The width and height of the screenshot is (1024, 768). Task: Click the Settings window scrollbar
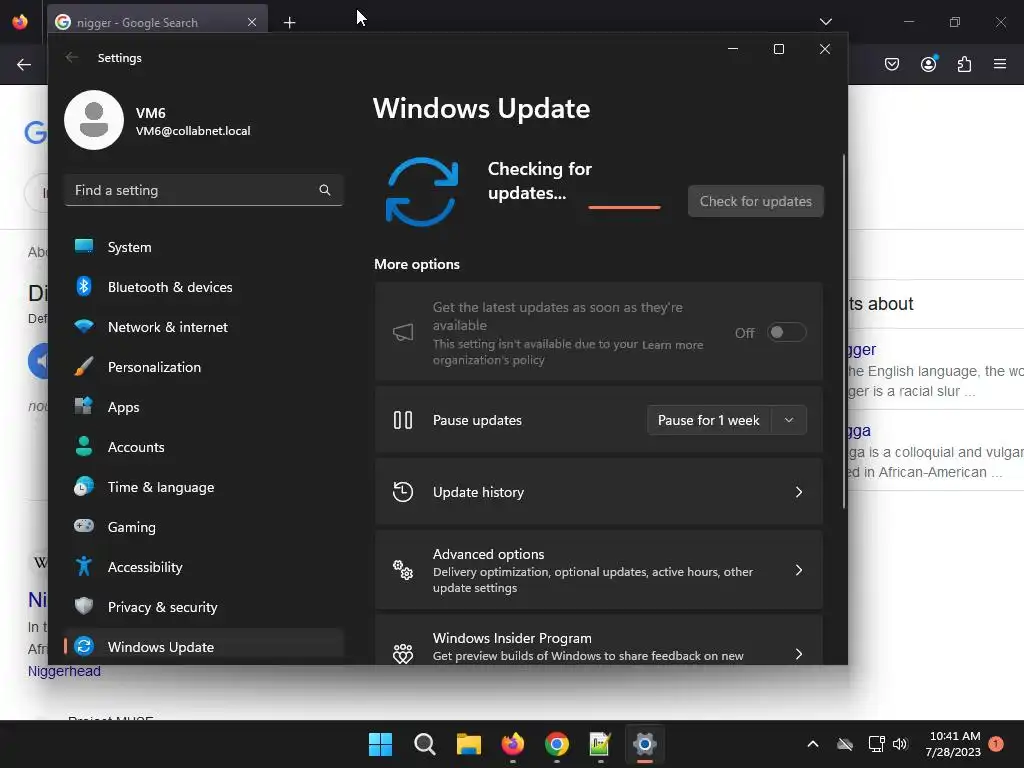tap(844, 331)
